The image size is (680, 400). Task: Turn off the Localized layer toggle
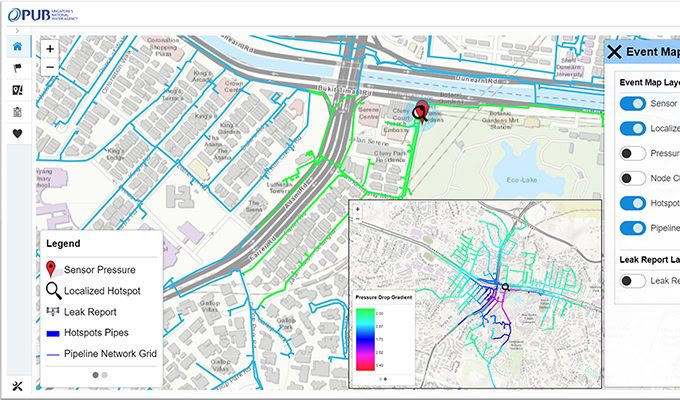coord(632,129)
